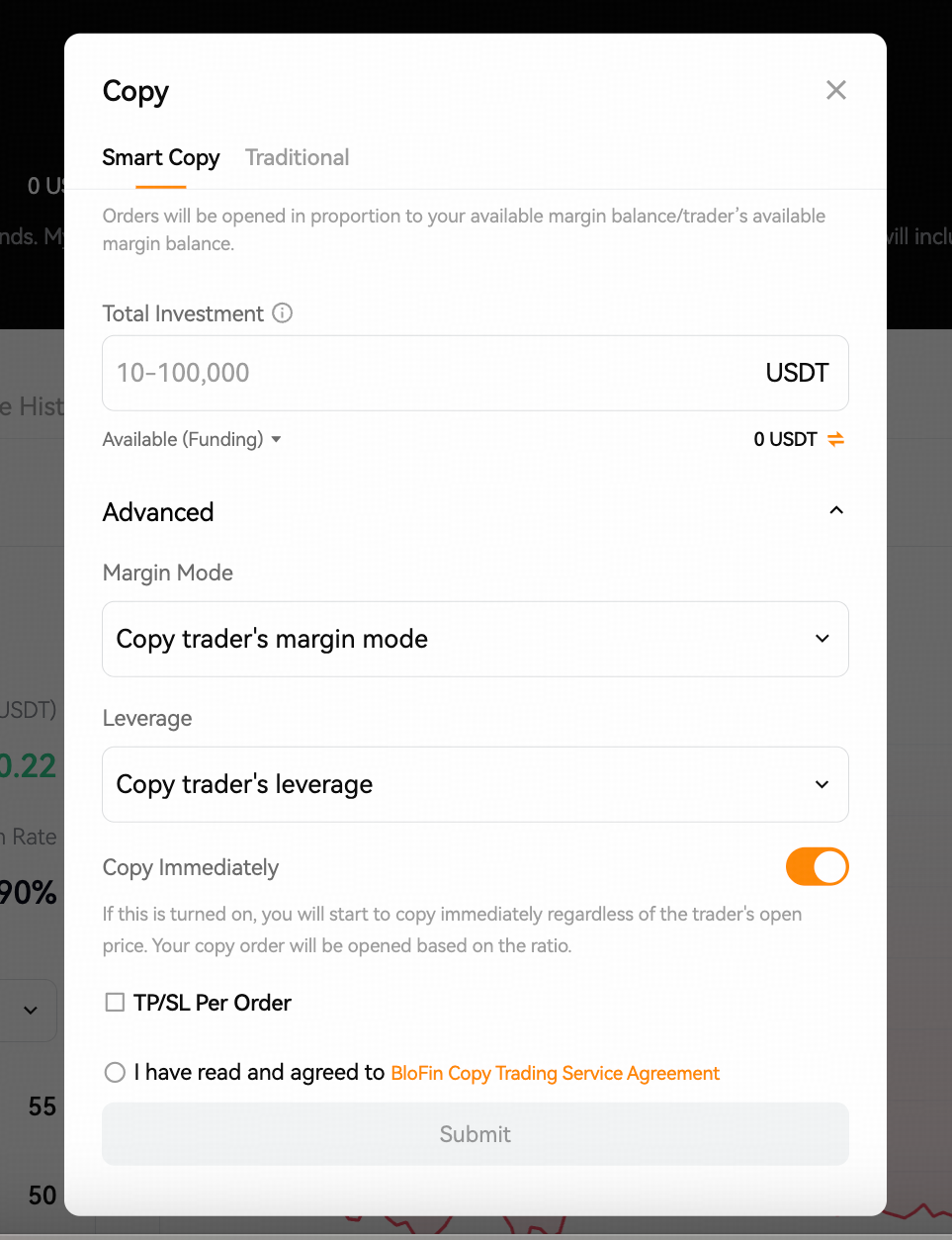Open BloFin Copy Trading Service Agreement link
Viewport: 952px width, 1240px height.
click(x=556, y=1073)
